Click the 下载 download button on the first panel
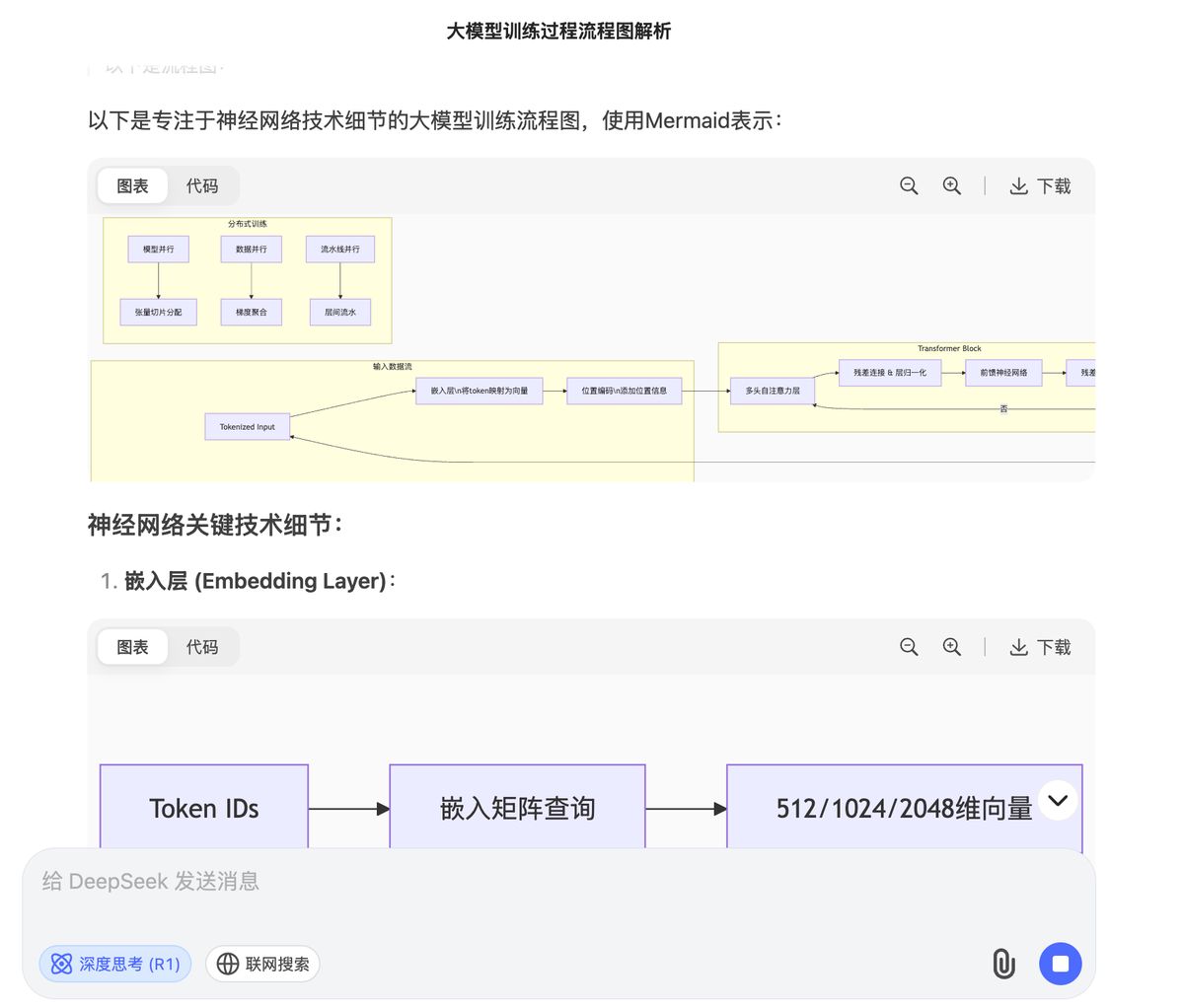Image resolution: width=1184 pixels, height=1008 pixels. point(1040,185)
